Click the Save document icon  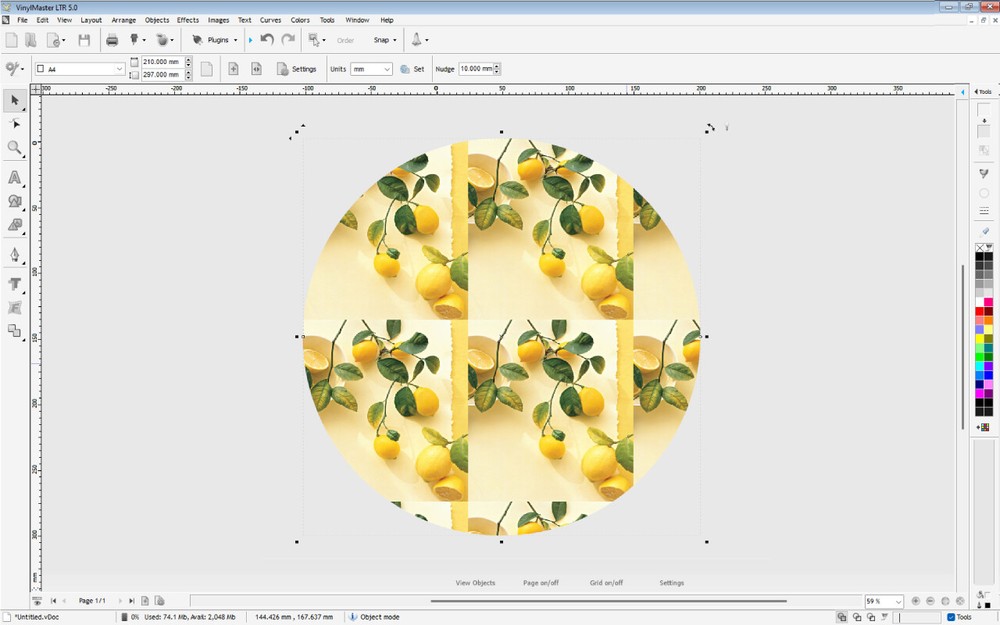[85, 39]
